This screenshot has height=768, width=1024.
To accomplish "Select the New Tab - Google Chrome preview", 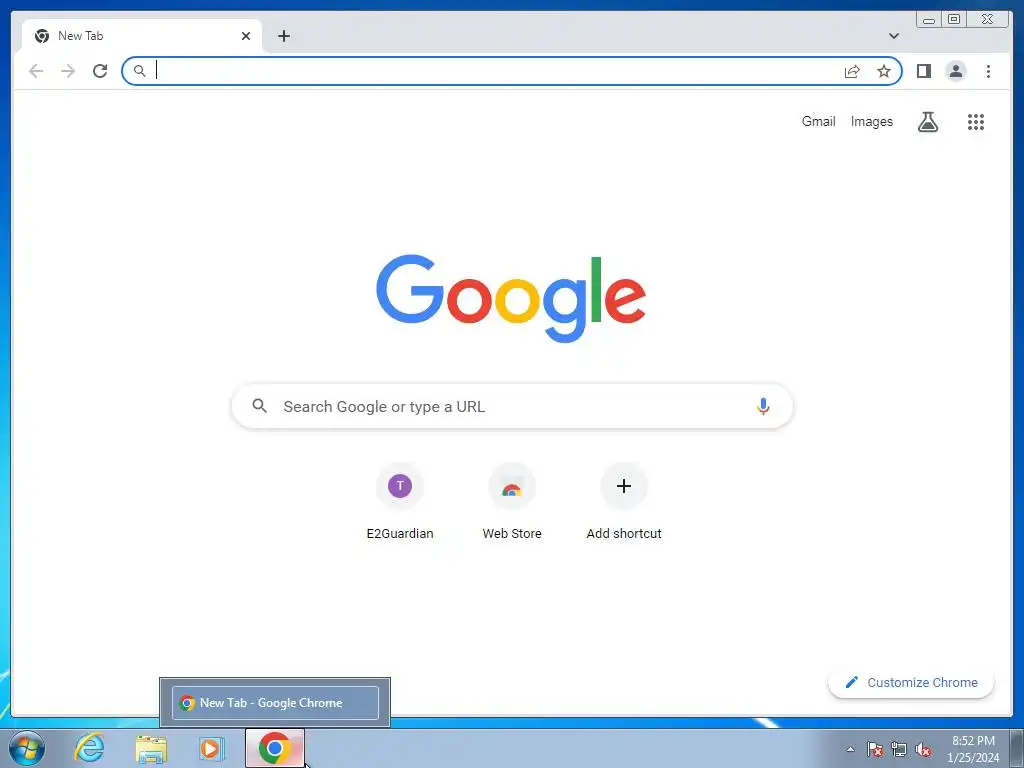I will click(x=275, y=703).
